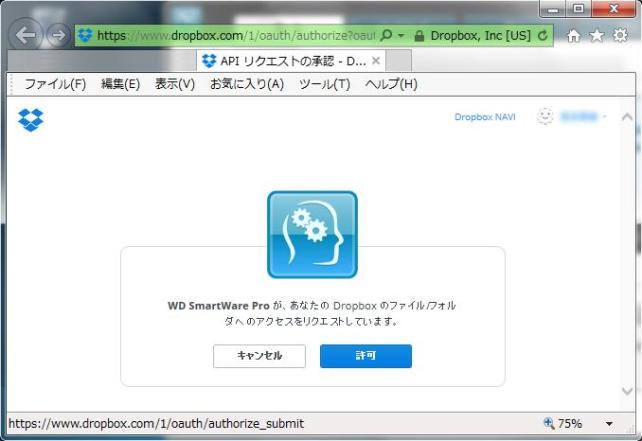Maximize the browser window
The width and height of the screenshot is (642, 441).
[579, 9]
